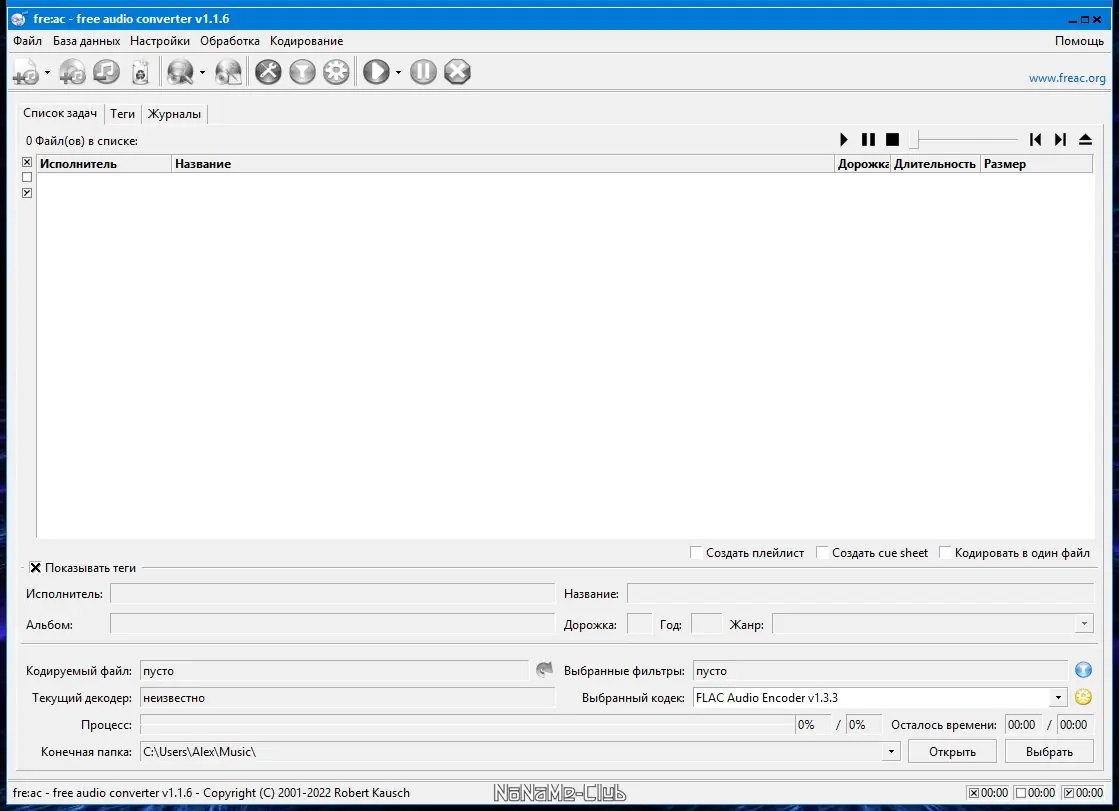The height and width of the screenshot is (811, 1119).
Task: Switch to the Теги tab
Action: 122,114
